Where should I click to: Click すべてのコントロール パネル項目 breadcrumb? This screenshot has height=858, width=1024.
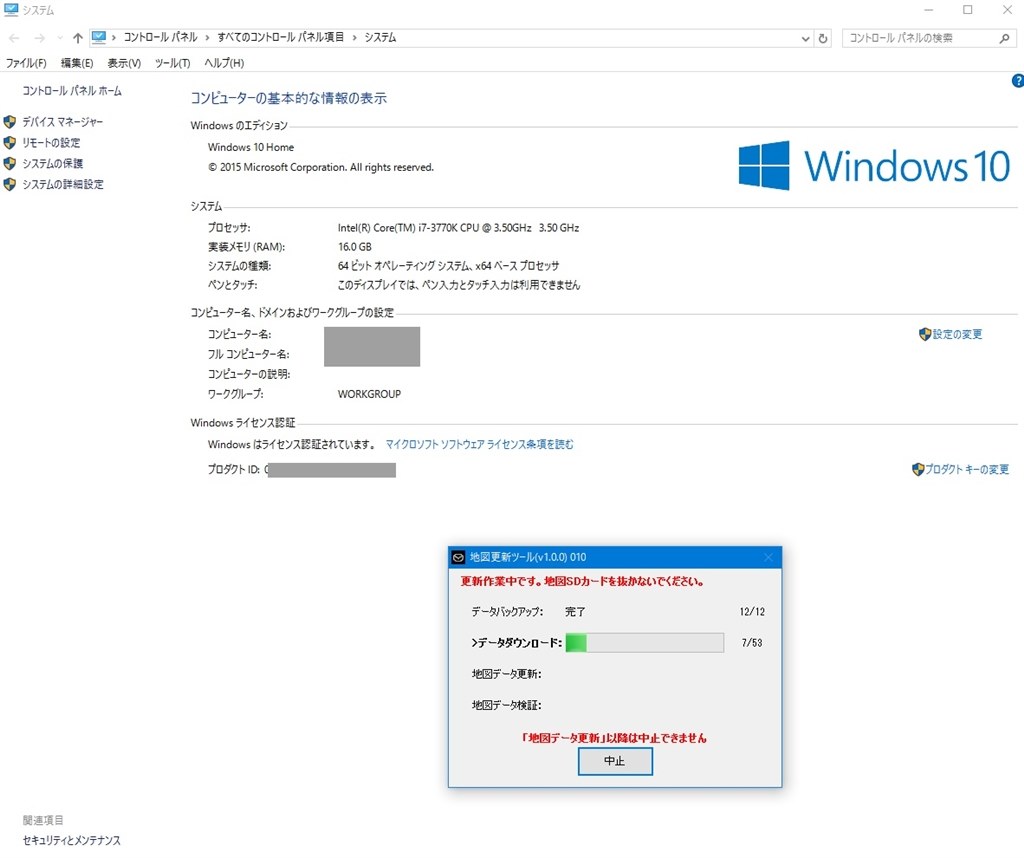pos(281,38)
